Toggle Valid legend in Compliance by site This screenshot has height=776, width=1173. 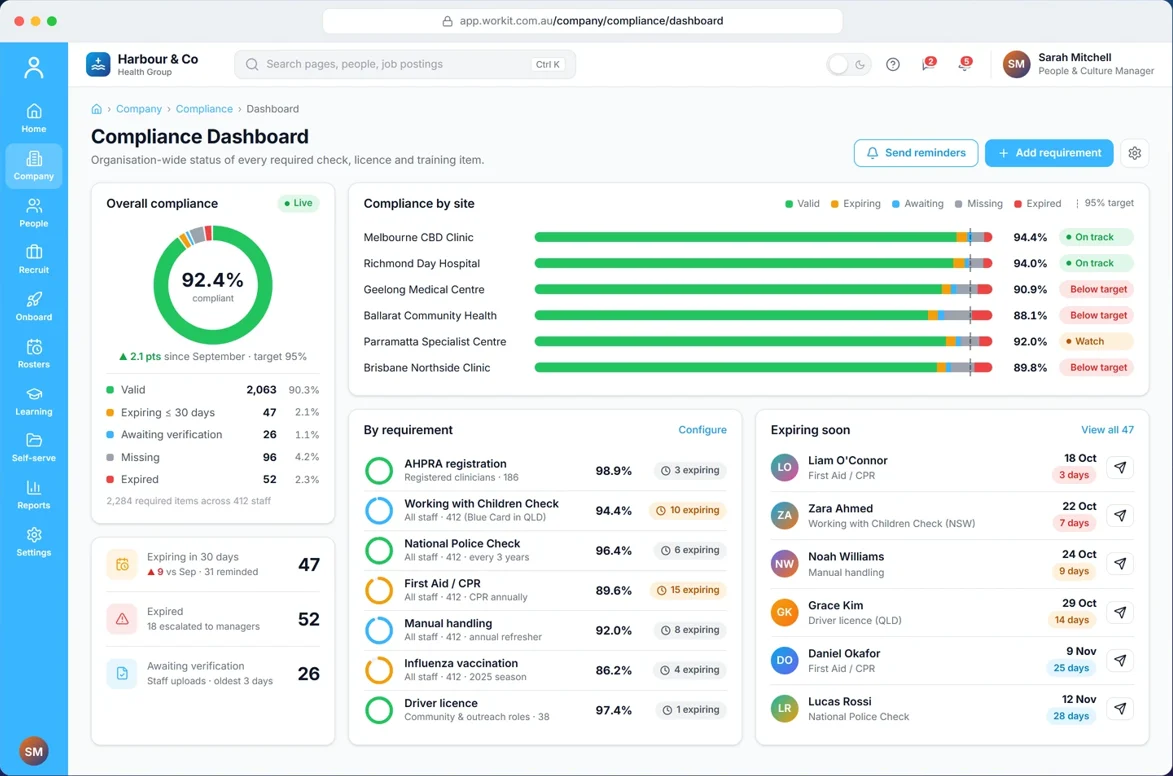pos(802,204)
